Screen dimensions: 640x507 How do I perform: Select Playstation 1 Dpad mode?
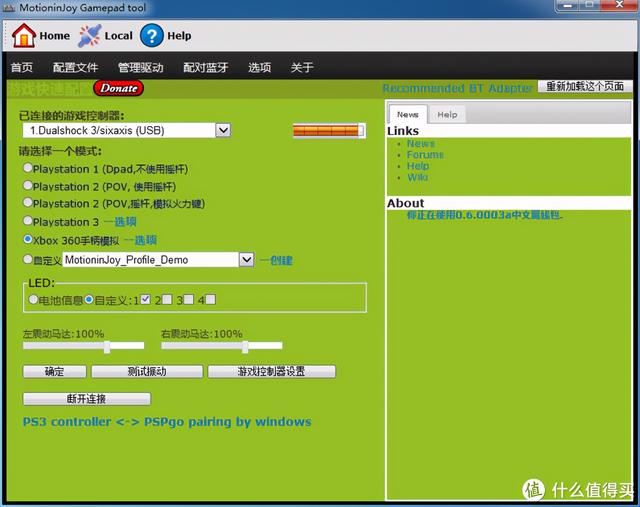(27, 168)
